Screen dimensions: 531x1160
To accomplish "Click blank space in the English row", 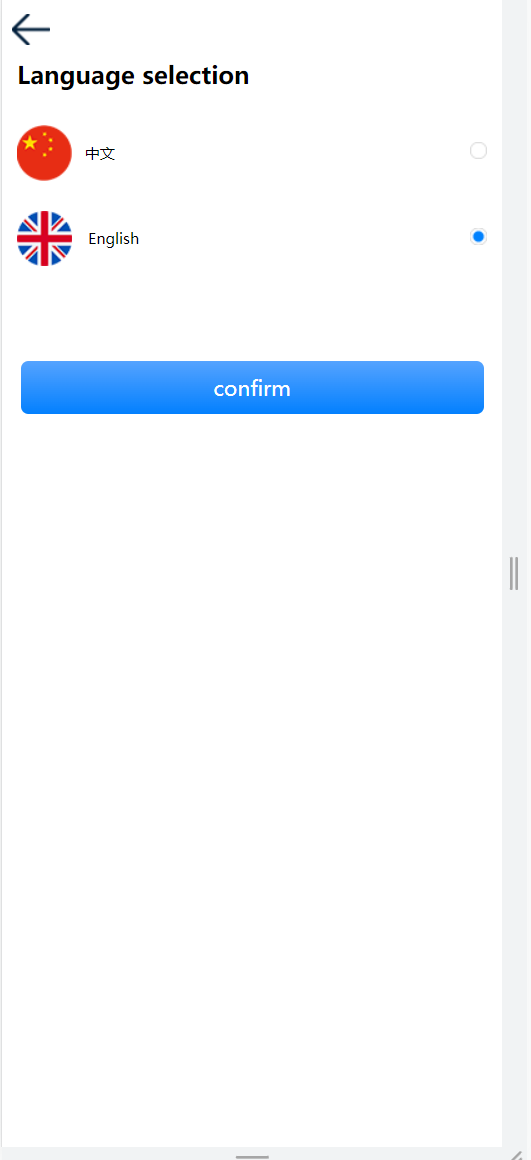I will tap(303, 238).
